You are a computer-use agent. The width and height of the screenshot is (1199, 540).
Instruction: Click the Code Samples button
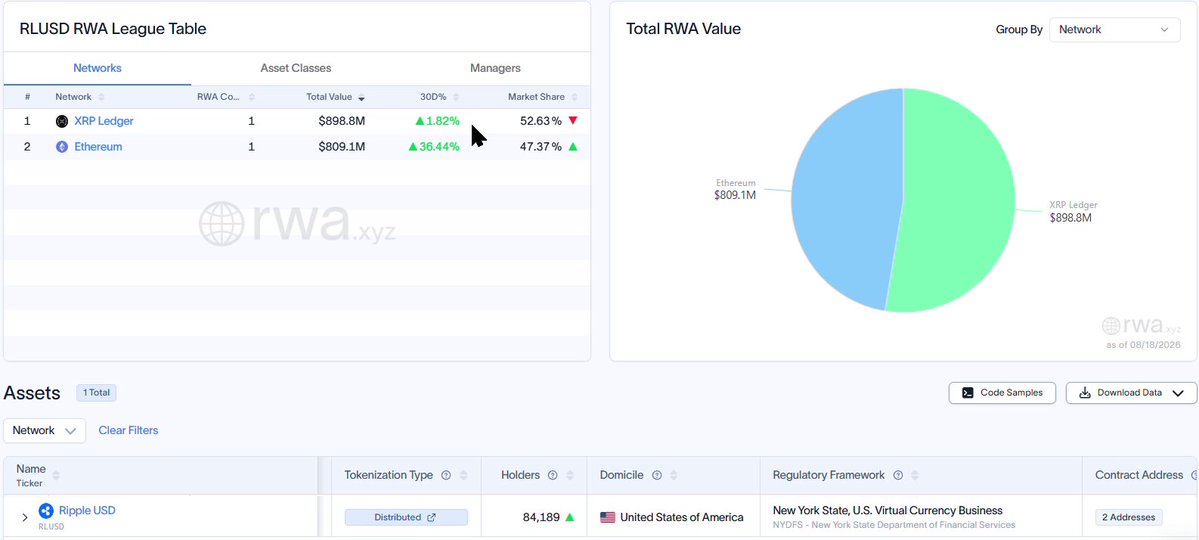(1002, 392)
